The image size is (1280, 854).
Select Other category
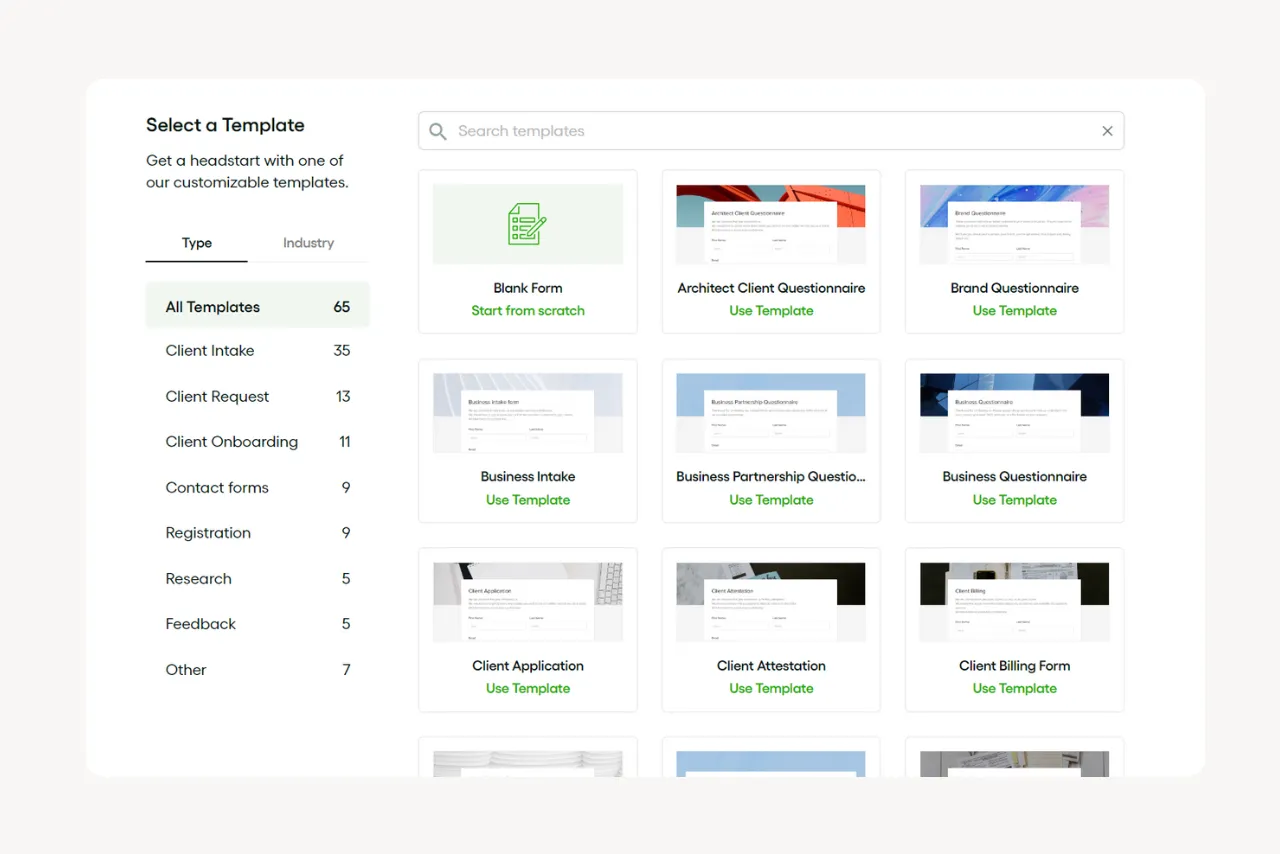(x=258, y=670)
